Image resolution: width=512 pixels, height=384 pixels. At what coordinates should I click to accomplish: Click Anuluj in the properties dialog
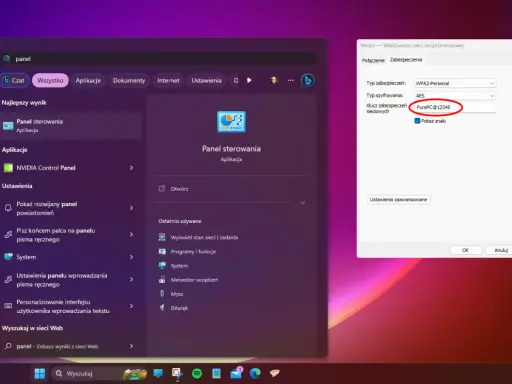click(499, 250)
